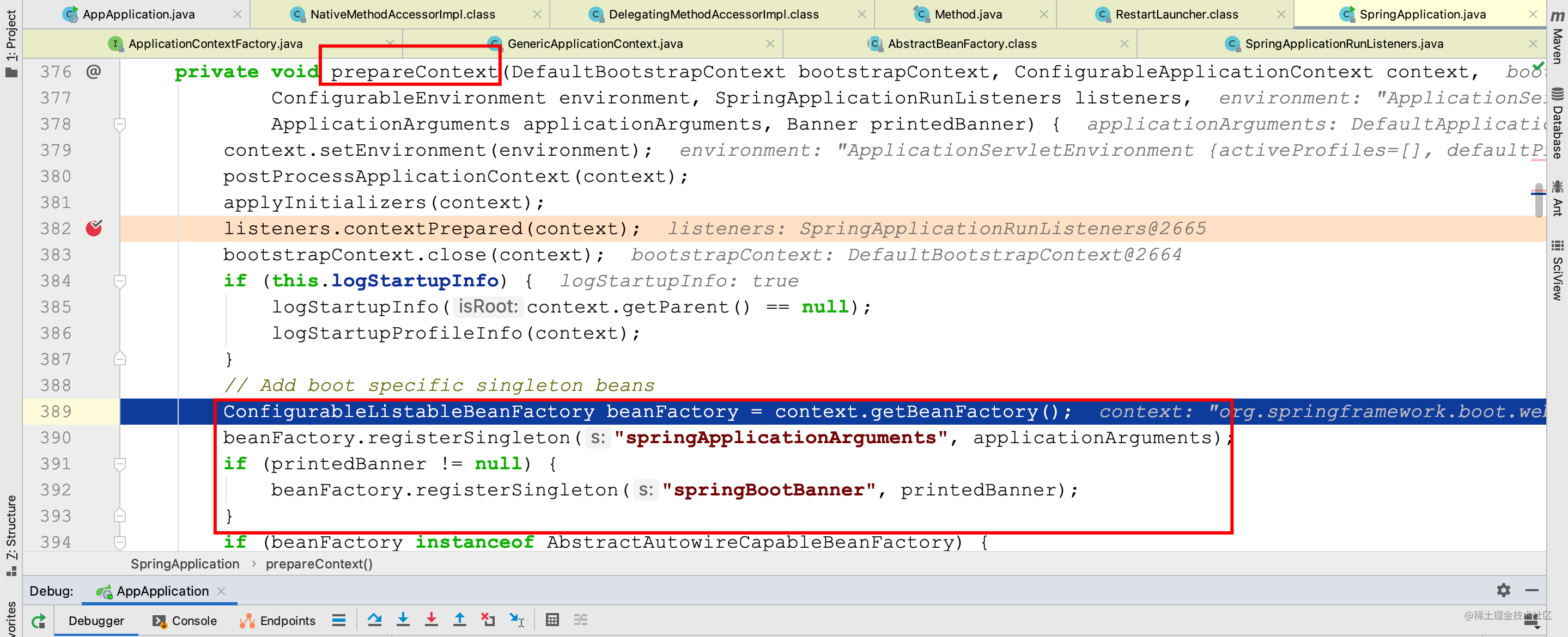Click the prepareContext method name on line 376
The width and height of the screenshot is (1568, 637).
pyautogui.click(x=414, y=72)
